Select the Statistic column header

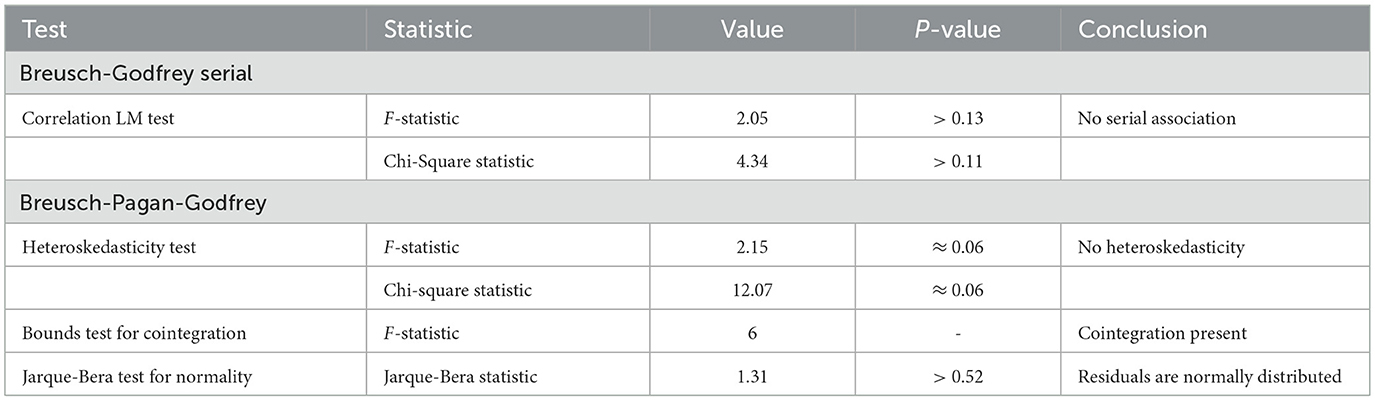coord(427,30)
